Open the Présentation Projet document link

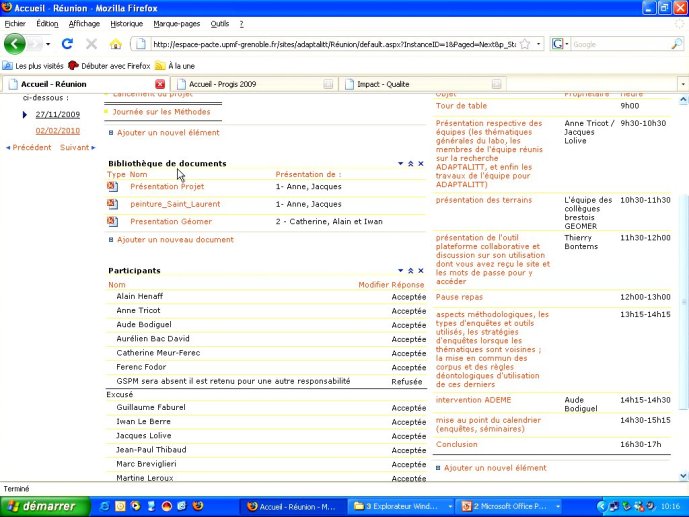[167, 187]
